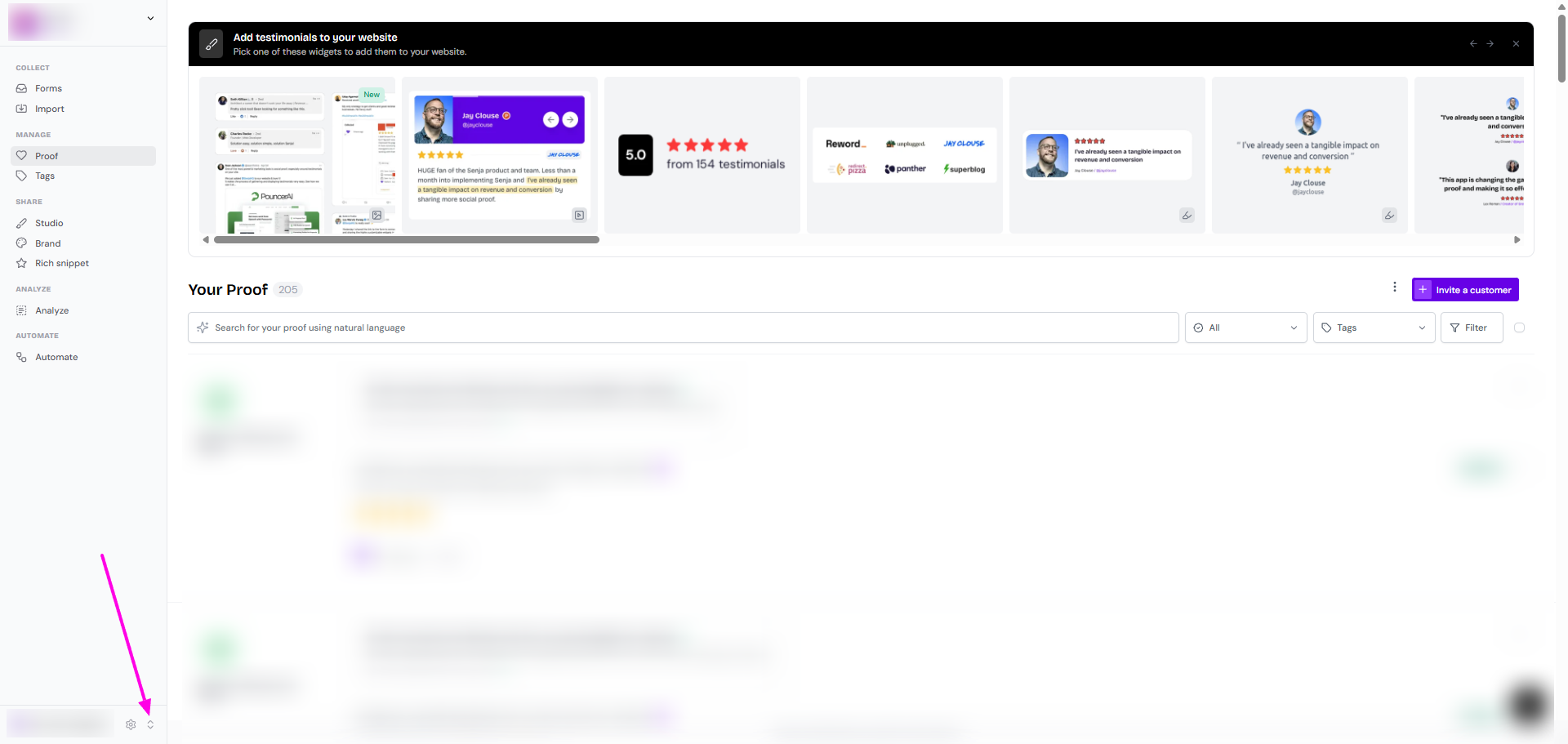1568x744 pixels.
Task: Open Forms in the sidebar
Action: (x=48, y=88)
